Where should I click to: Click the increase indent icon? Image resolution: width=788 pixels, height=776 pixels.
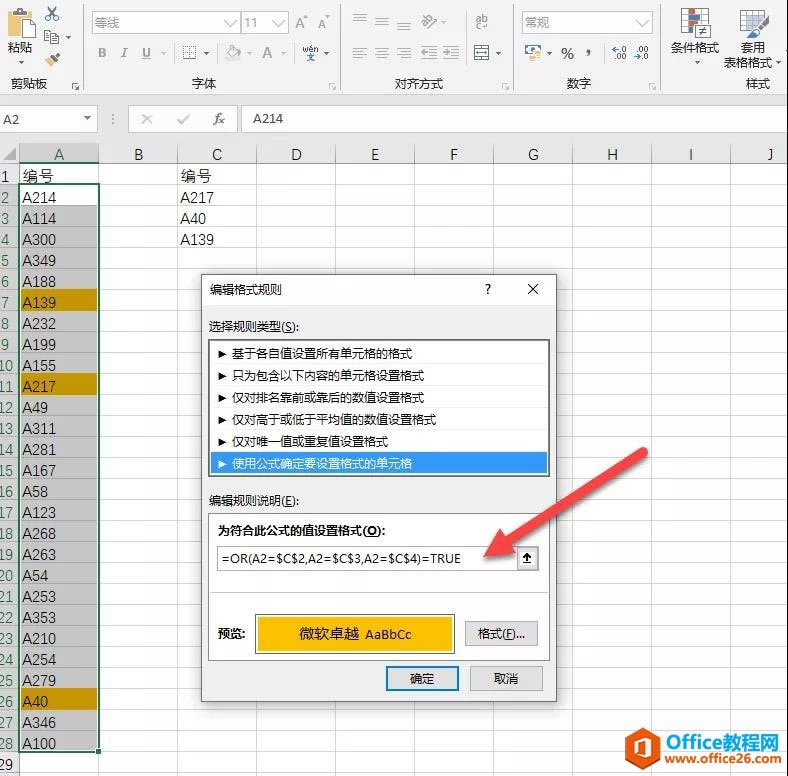451,53
